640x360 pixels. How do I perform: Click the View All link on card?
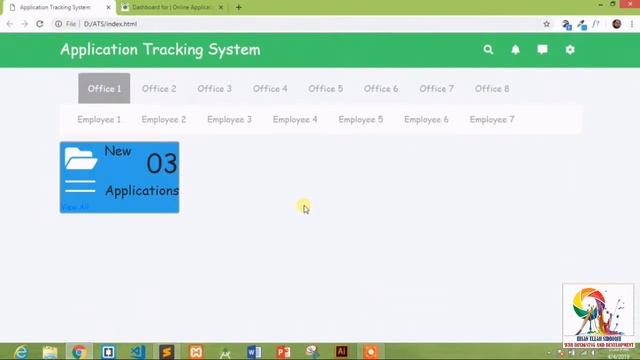(x=76, y=207)
